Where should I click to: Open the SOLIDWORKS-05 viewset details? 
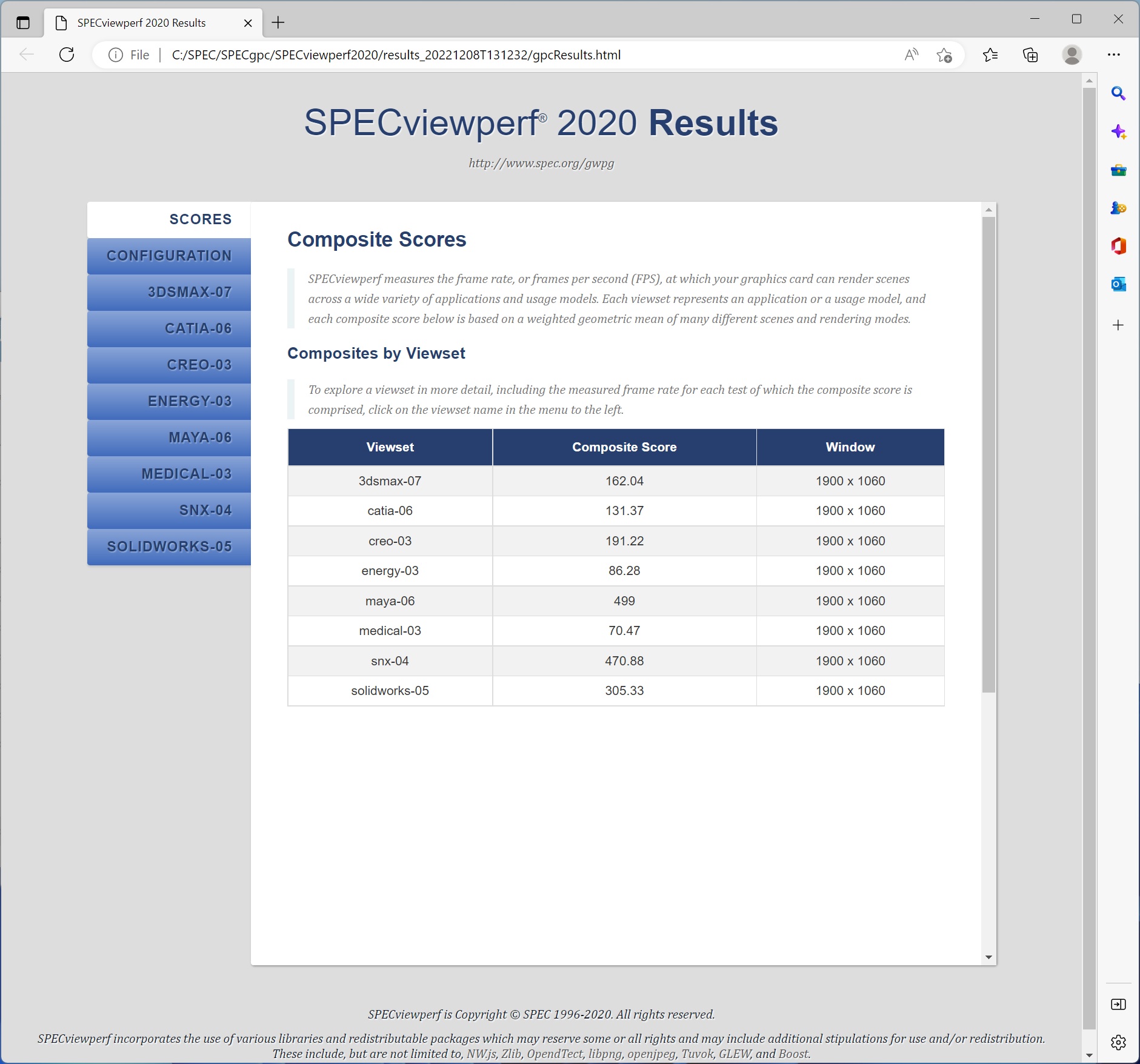pyautogui.click(x=169, y=547)
